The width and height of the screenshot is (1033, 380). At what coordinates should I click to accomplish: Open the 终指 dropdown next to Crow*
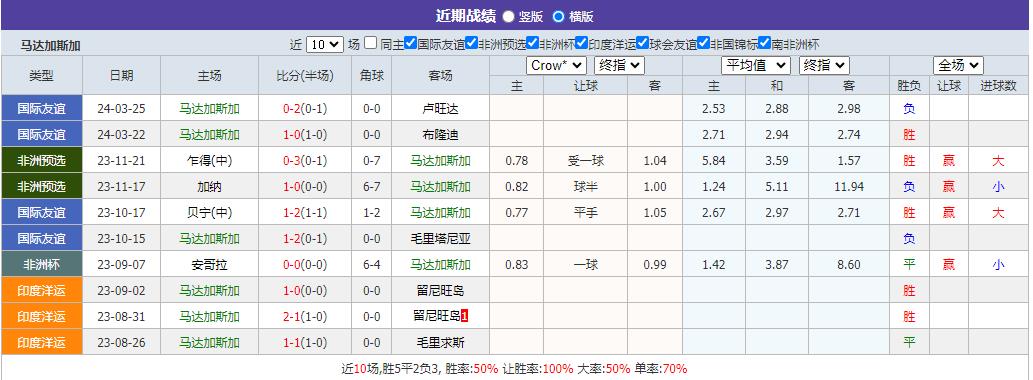(619, 65)
